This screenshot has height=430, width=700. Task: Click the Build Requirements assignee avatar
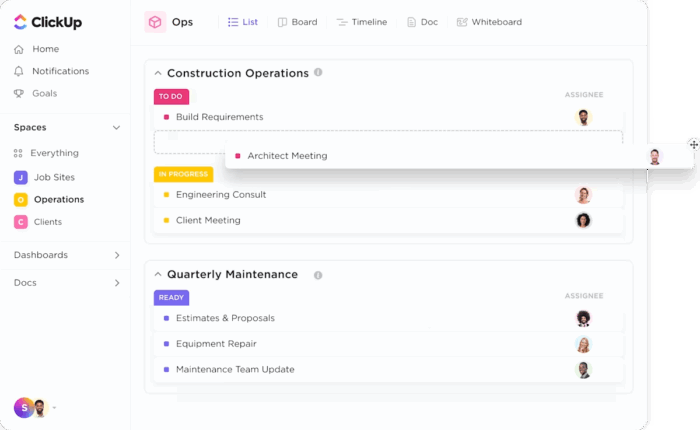point(583,117)
